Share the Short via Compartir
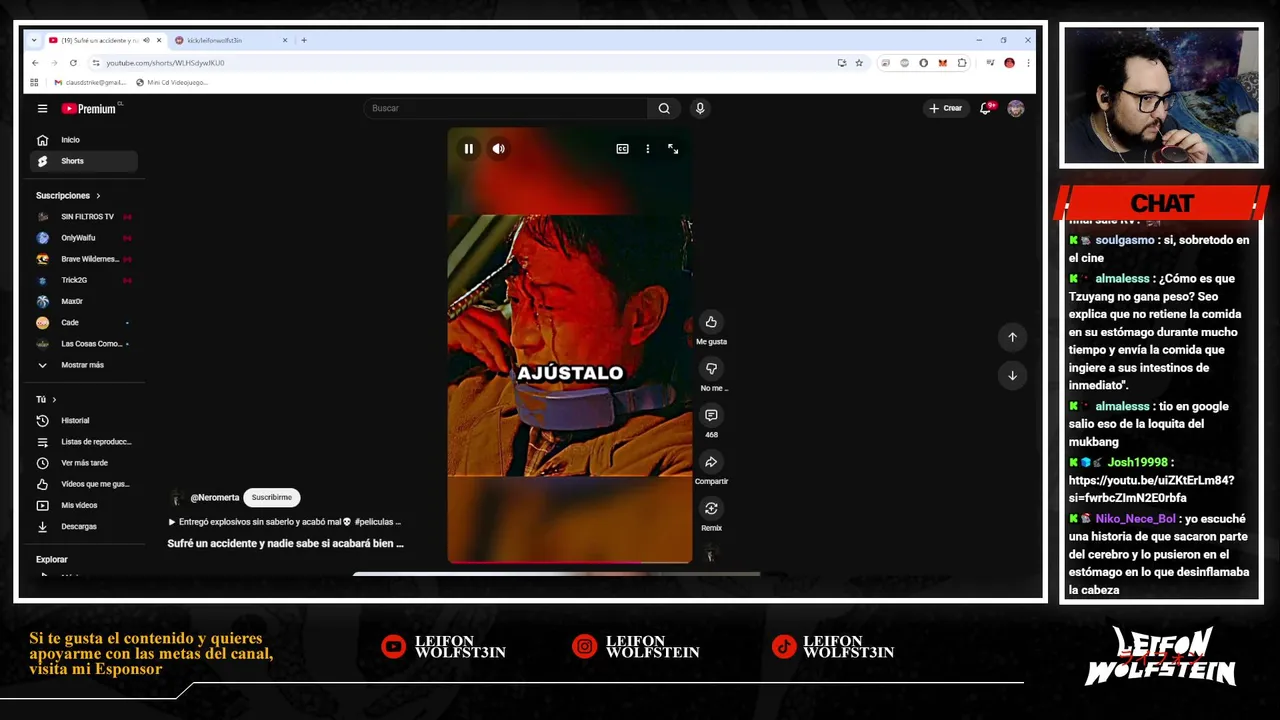The image size is (1280, 720). (x=711, y=462)
